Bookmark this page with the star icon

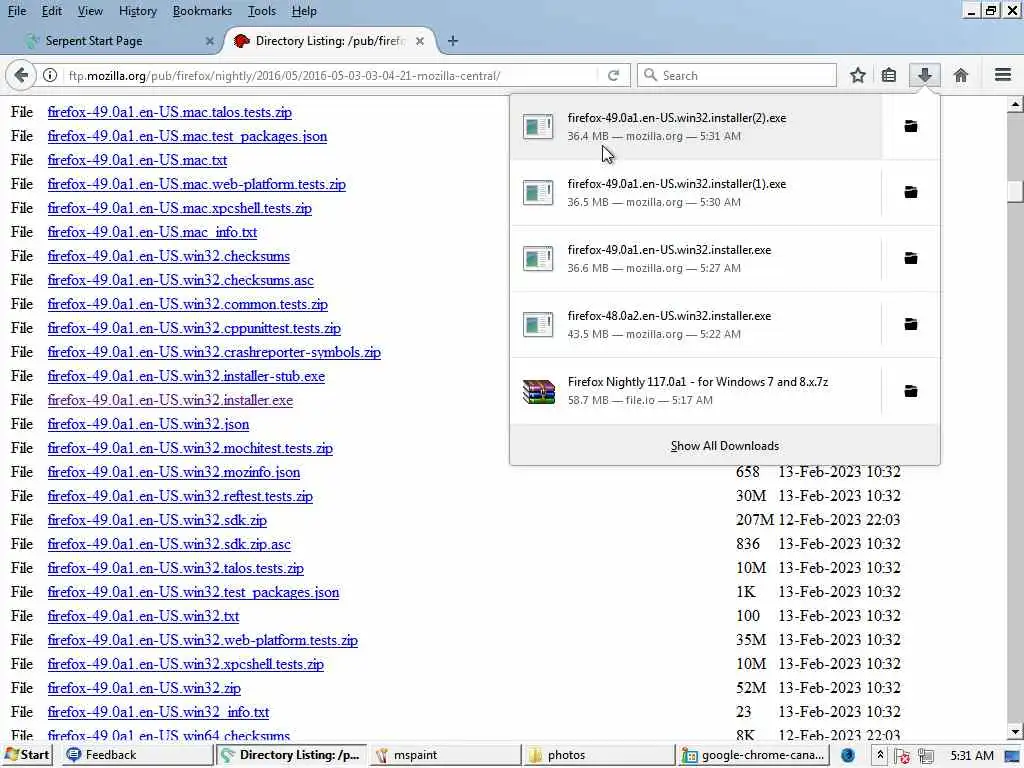click(857, 75)
